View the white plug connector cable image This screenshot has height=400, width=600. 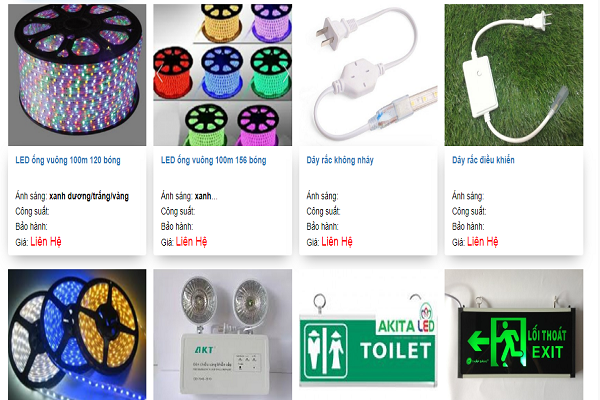pos(368,75)
